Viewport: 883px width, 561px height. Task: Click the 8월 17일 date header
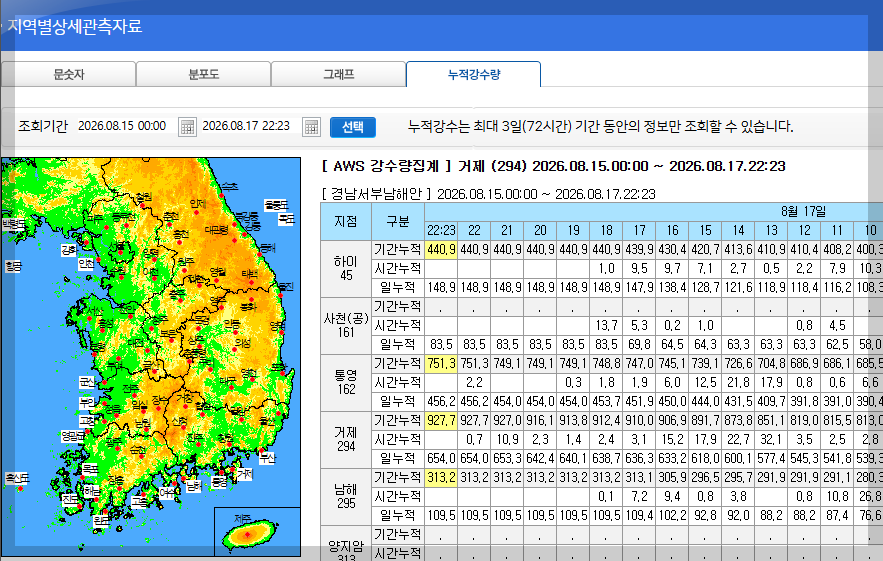pyautogui.click(x=804, y=212)
